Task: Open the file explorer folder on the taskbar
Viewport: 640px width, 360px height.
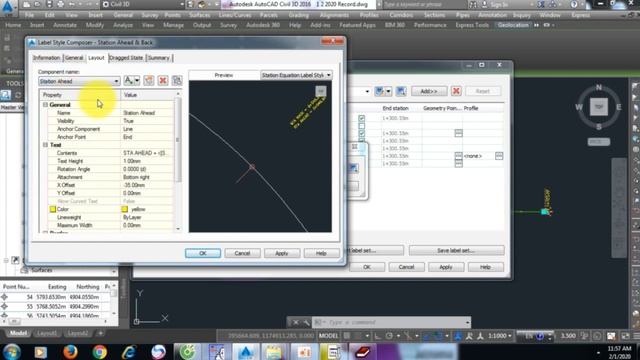Action: [274, 351]
